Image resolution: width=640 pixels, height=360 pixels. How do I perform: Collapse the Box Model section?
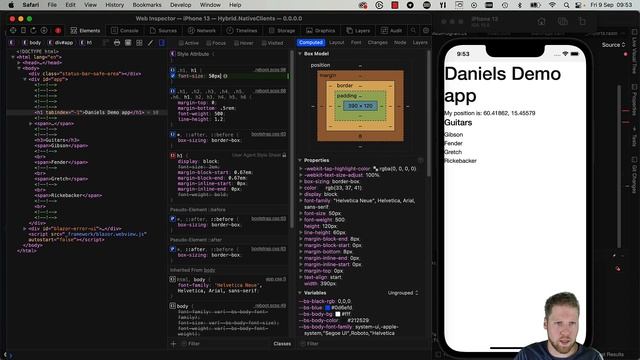[300, 53]
